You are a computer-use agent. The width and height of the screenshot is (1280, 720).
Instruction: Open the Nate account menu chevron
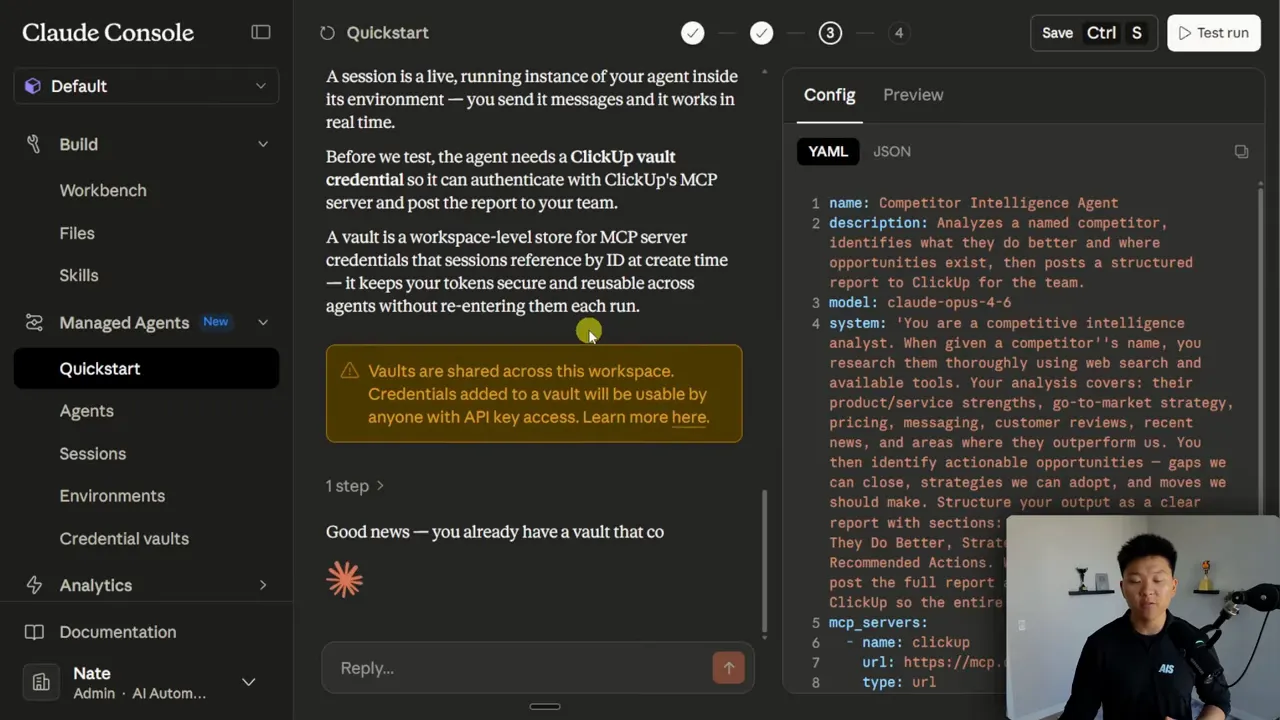coord(248,682)
